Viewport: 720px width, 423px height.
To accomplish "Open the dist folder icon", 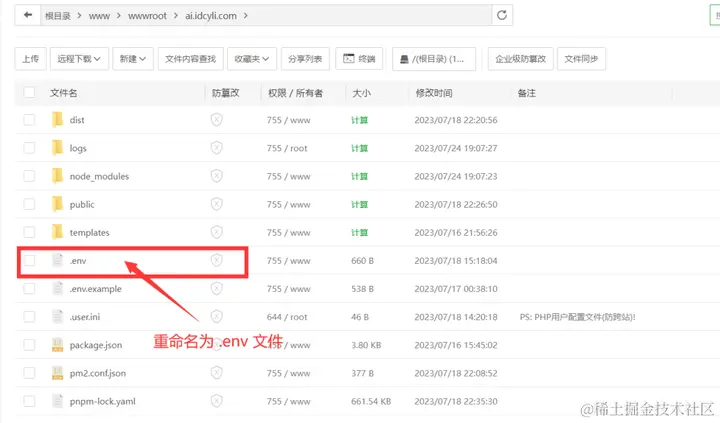I will pos(57,120).
